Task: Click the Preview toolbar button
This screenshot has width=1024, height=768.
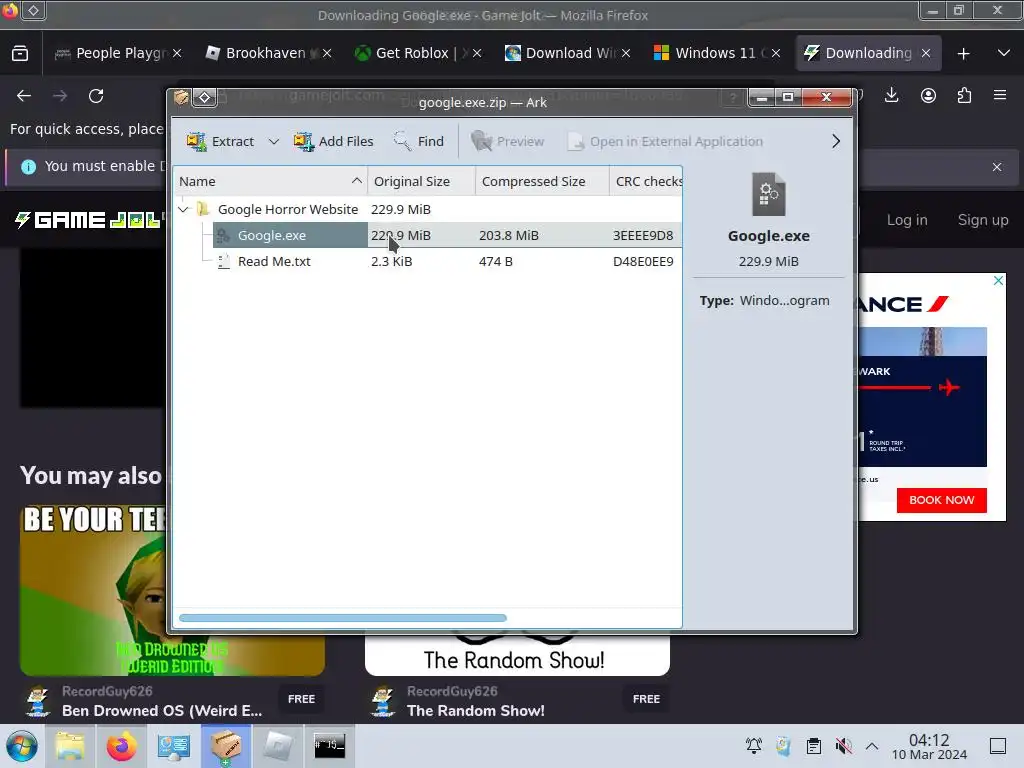Action: coord(507,141)
